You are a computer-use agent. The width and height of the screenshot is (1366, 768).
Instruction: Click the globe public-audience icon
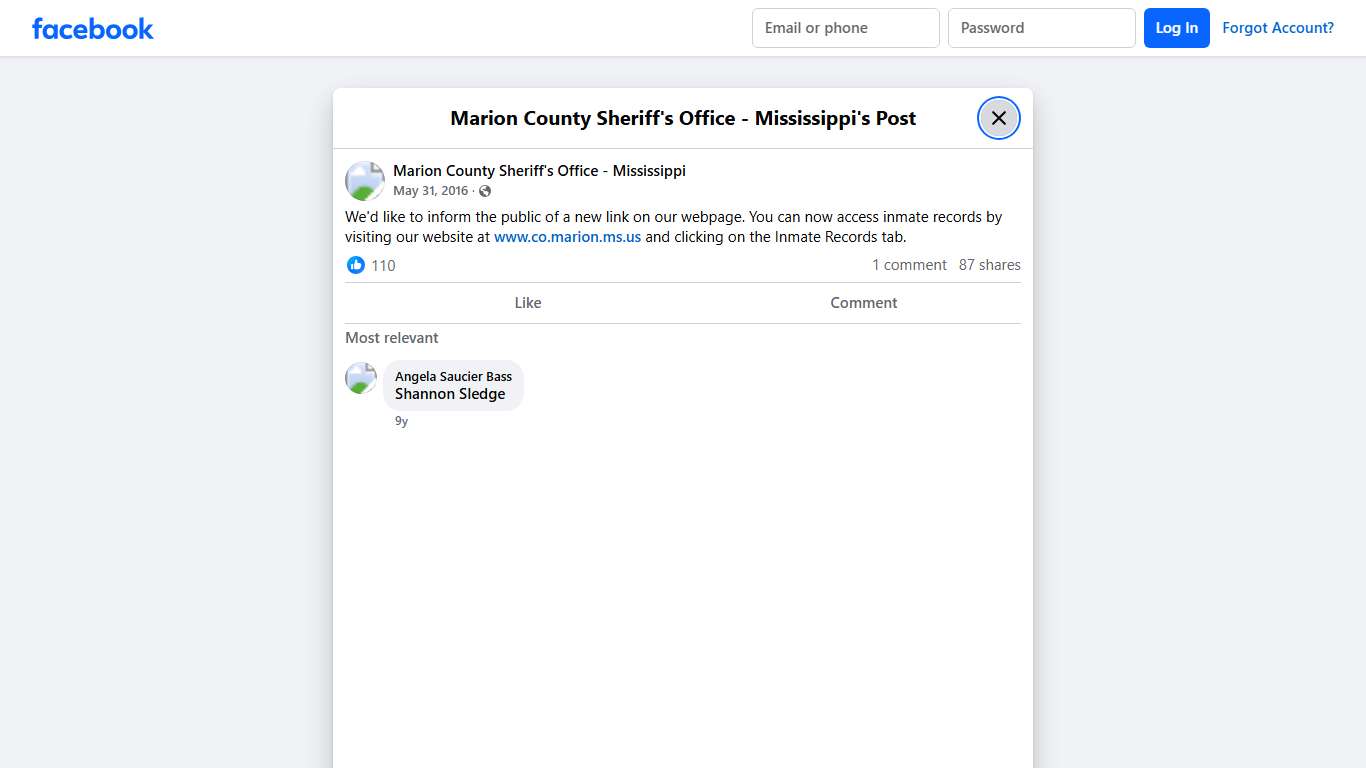coord(485,191)
